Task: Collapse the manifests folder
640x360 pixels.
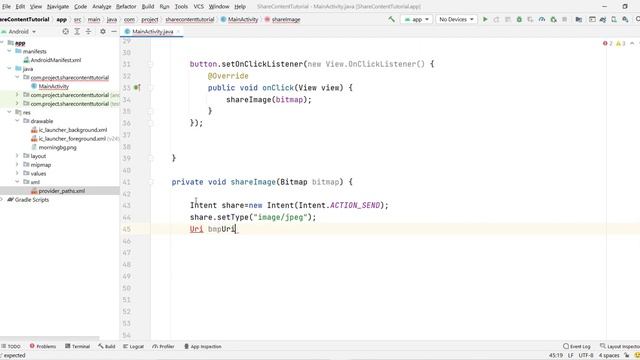Action: (9, 51)
